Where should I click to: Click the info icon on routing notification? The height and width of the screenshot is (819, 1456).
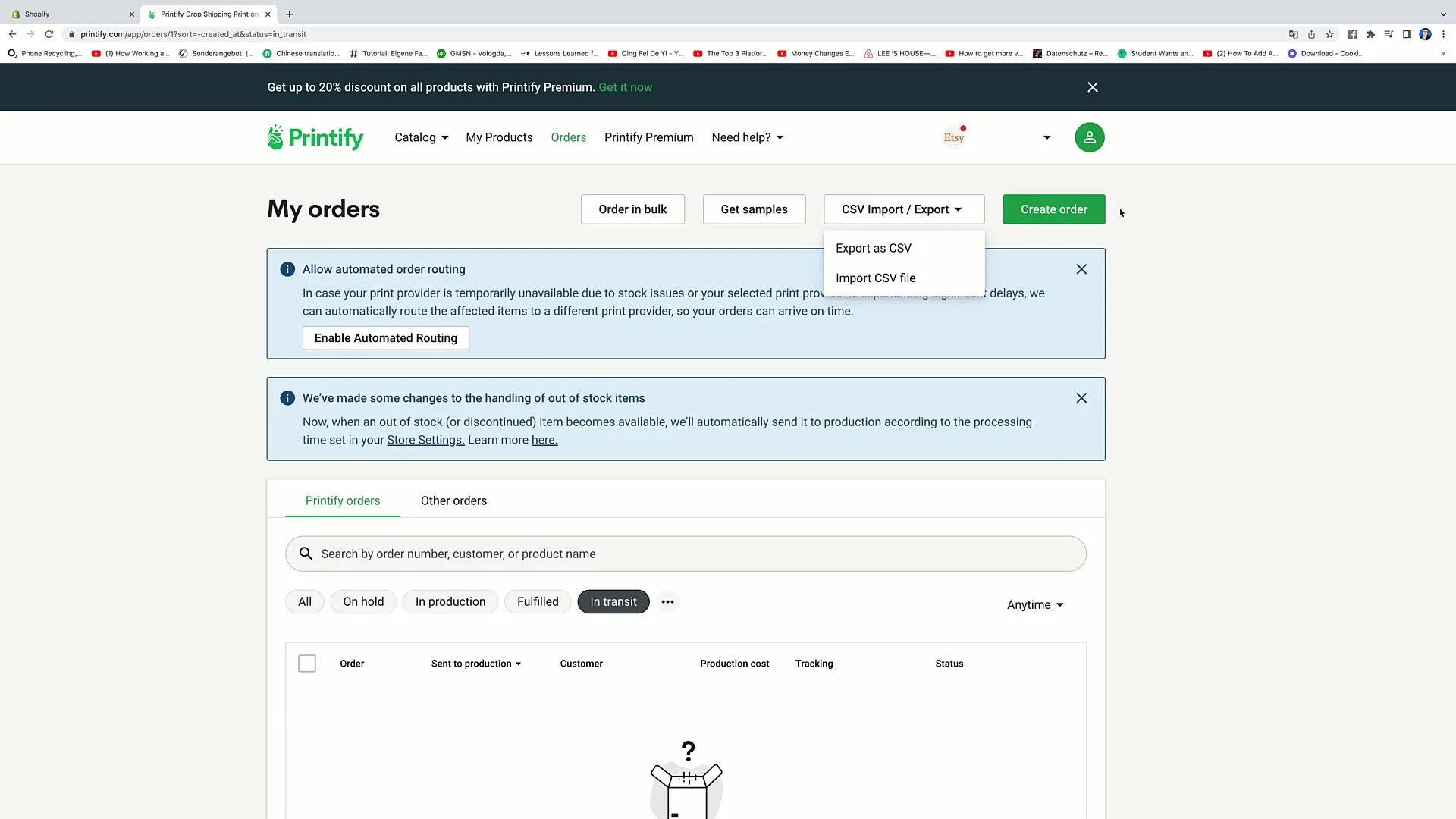(x=288, y=268)
